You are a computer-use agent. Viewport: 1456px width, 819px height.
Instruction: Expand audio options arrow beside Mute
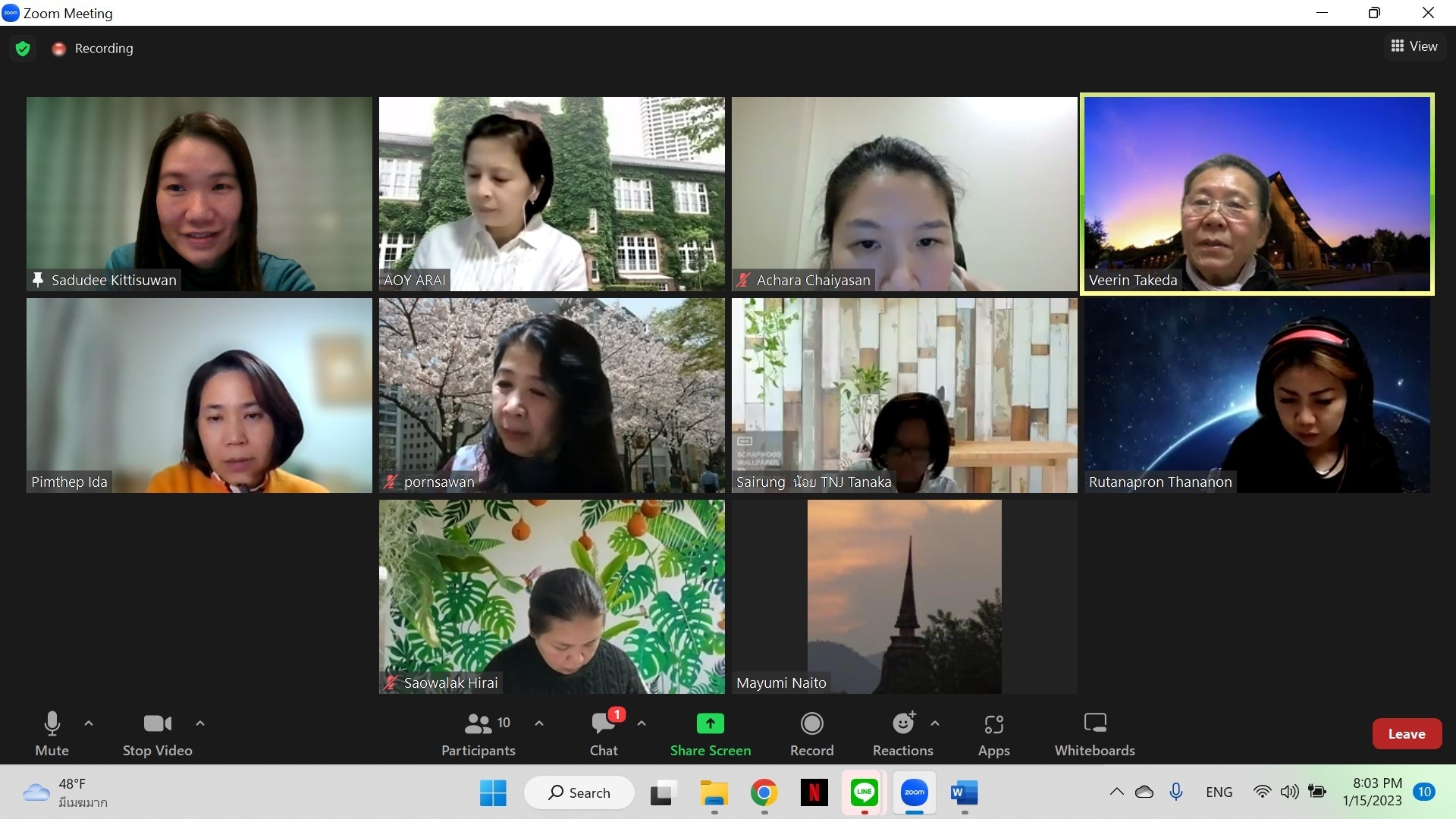click(x=89, y=723)
